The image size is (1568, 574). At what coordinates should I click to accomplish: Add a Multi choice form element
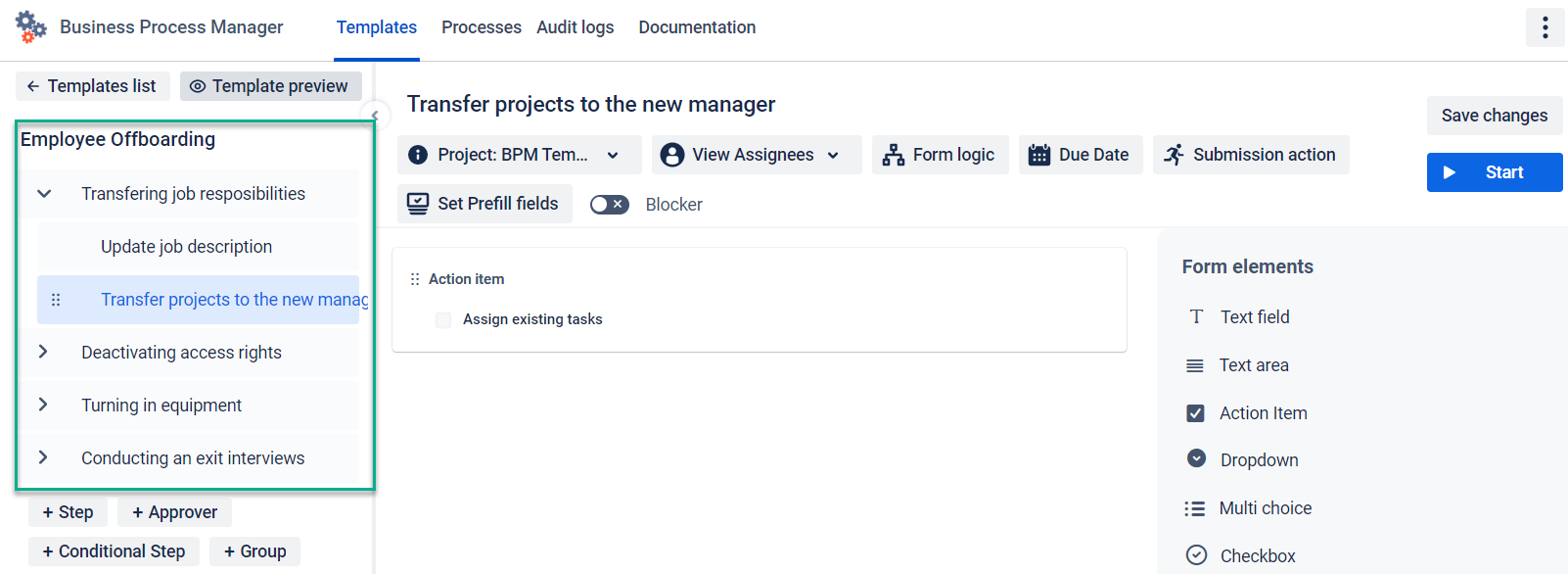tap(1266, 507)
